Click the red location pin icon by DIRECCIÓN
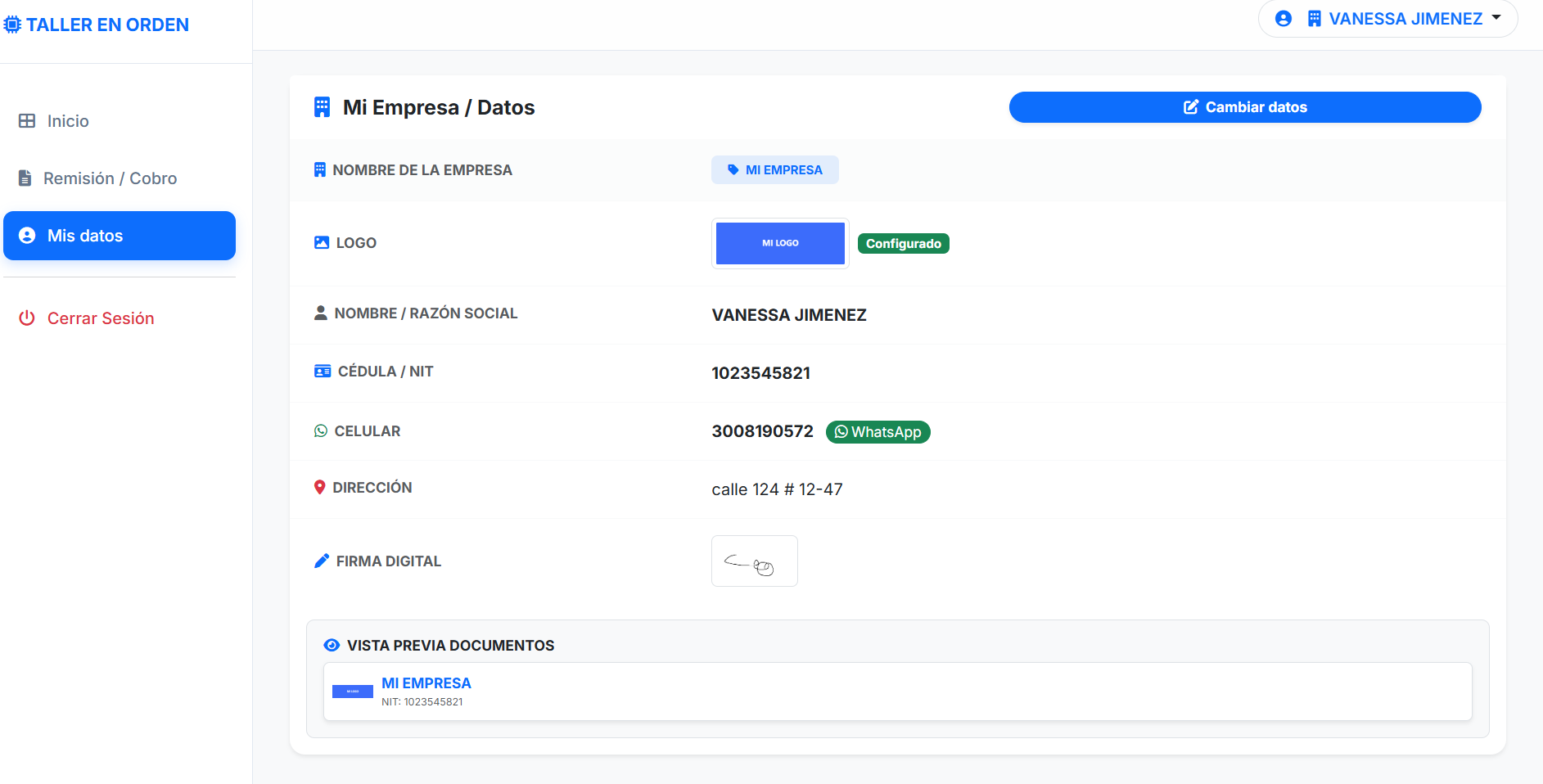 click(320, 487)
